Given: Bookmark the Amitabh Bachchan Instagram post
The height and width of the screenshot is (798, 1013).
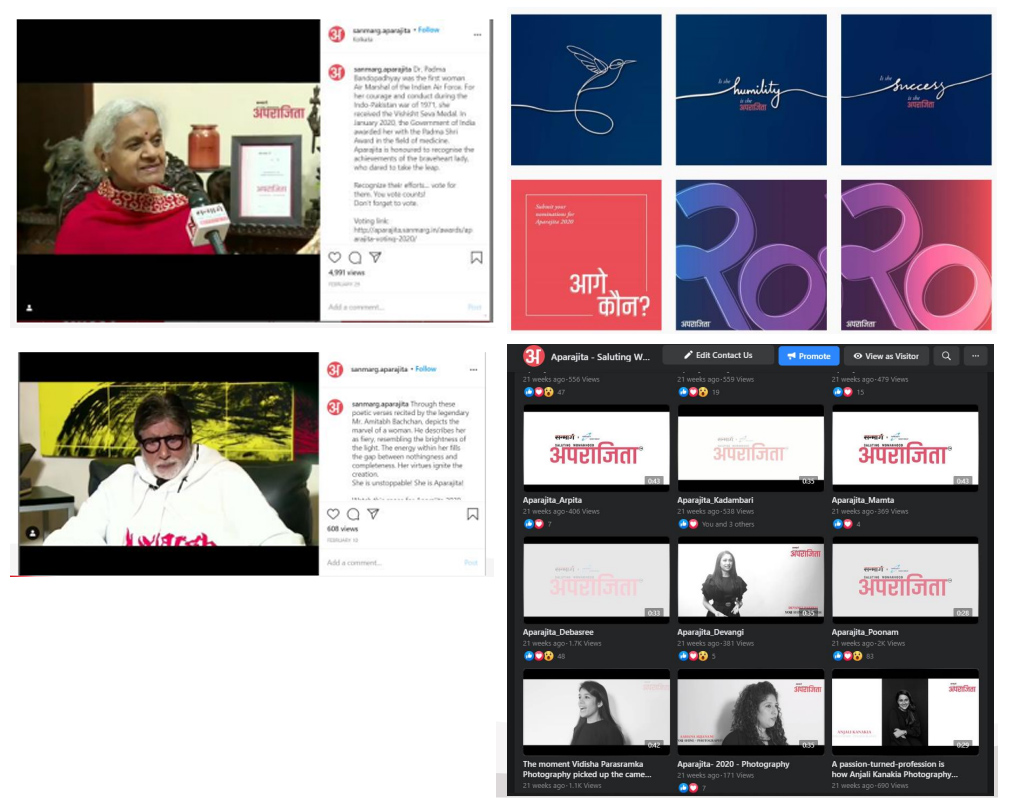Looking at the screenshot, I should point(473,514).
